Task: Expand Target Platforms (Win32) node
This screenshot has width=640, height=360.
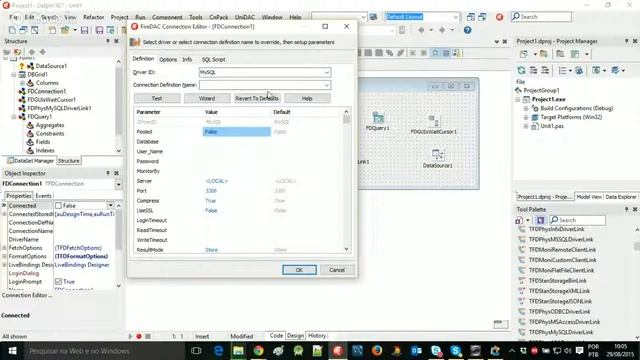Action: tap(526, 117)
